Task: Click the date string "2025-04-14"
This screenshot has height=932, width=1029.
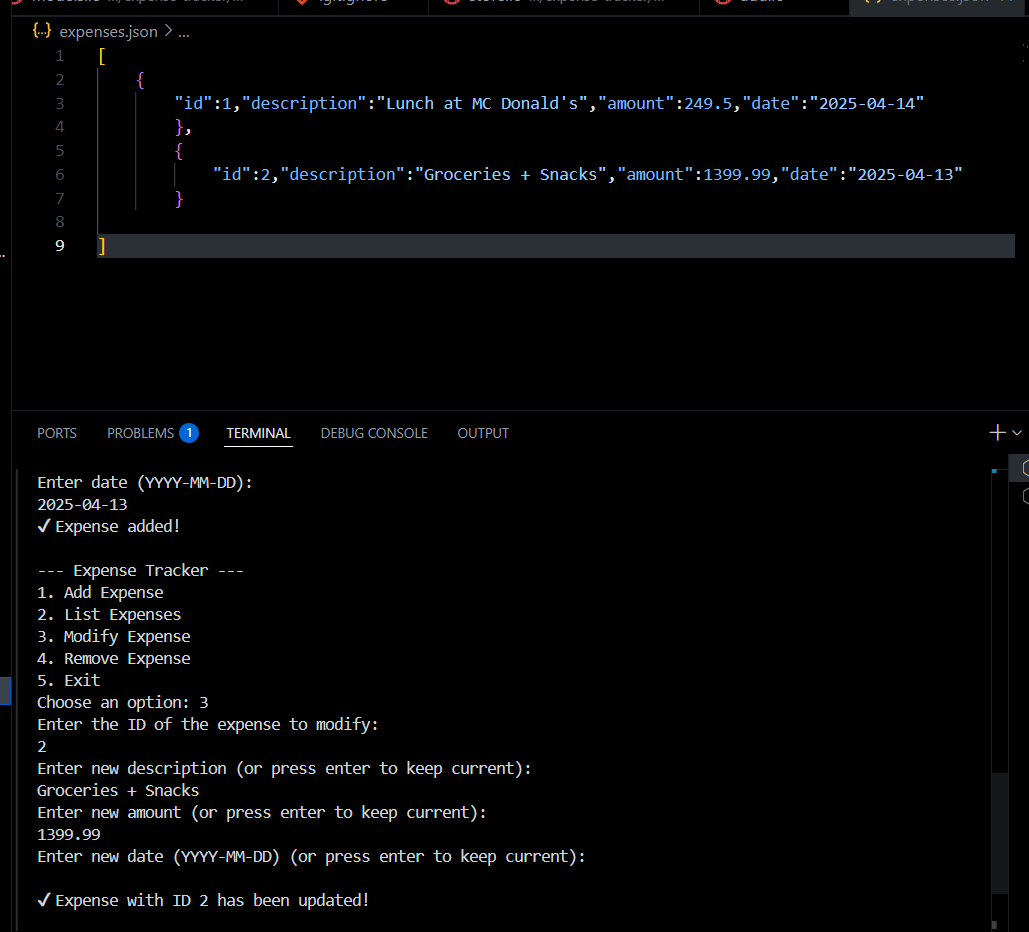Action: click(866, 104)
